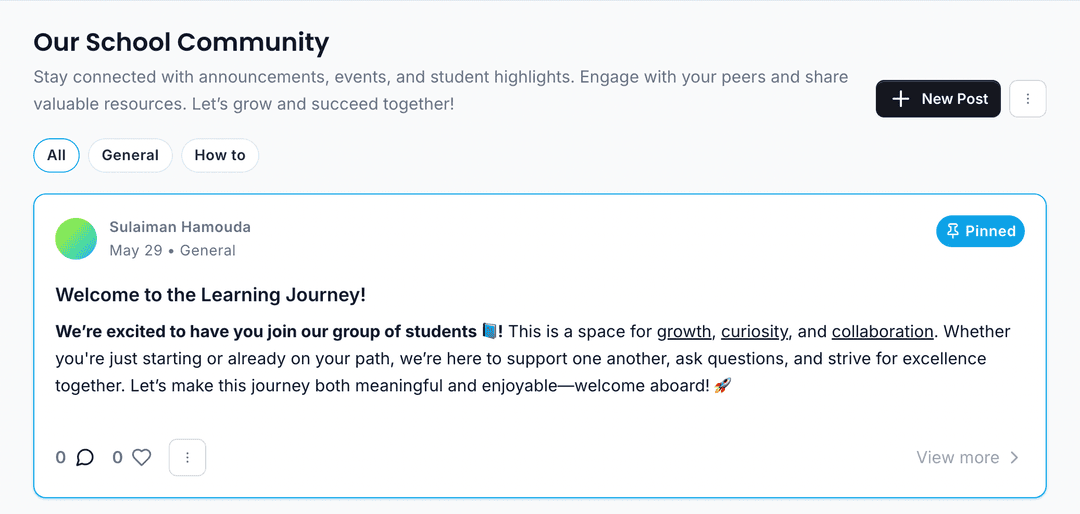Click Sulaiman Hamouda's green avatar

pos(76,239)
